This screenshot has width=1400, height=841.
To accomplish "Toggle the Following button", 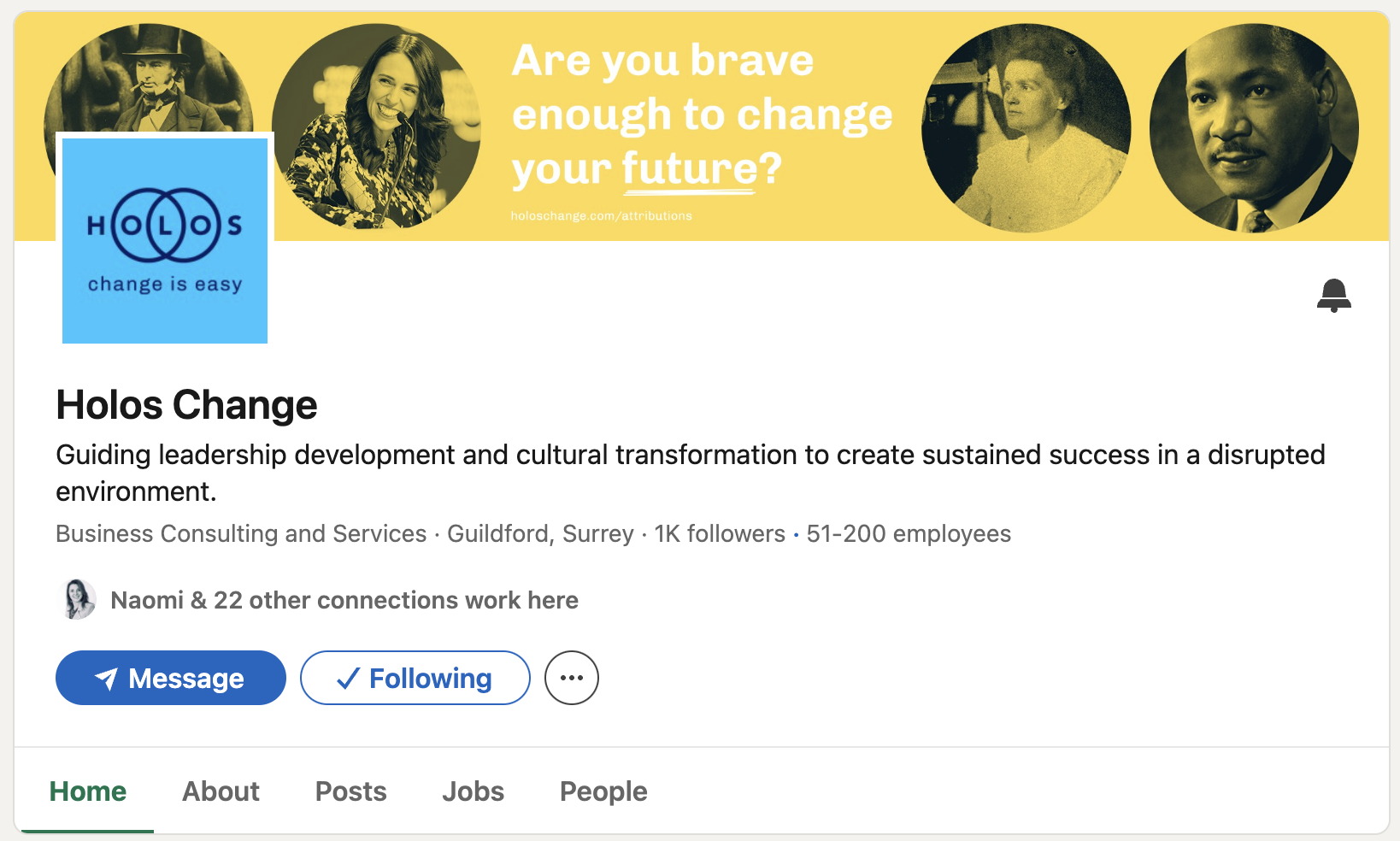I will coord(415,678).
